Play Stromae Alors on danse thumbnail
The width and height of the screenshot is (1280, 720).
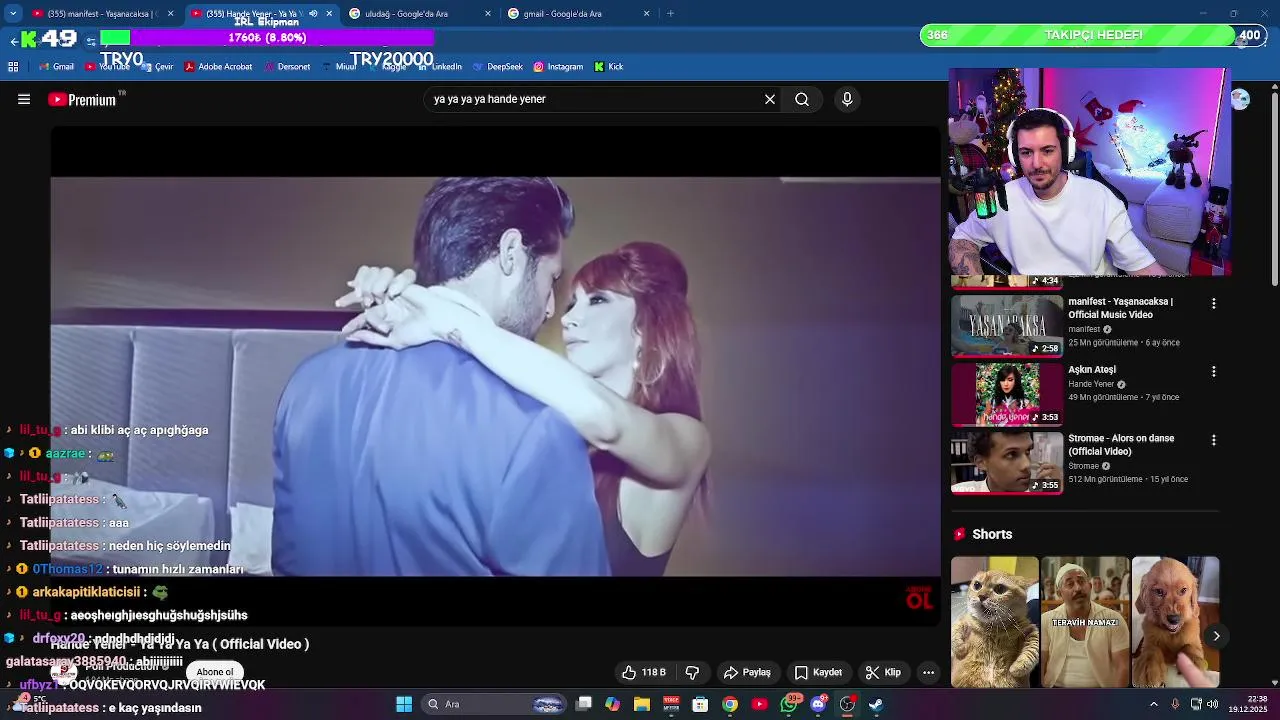coord(1007,462)
